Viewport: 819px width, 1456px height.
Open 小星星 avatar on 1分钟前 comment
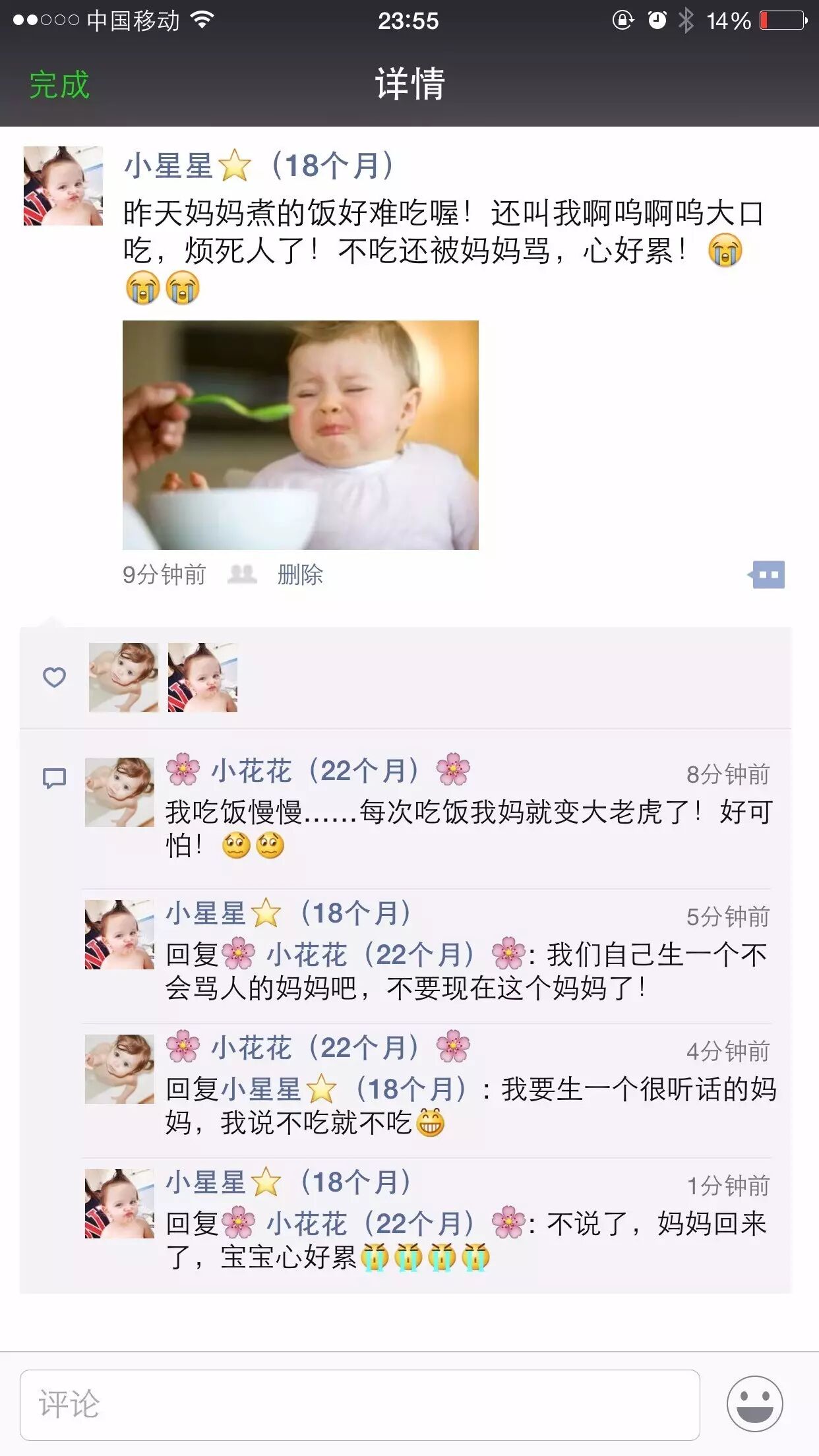tap(119, 1203)
